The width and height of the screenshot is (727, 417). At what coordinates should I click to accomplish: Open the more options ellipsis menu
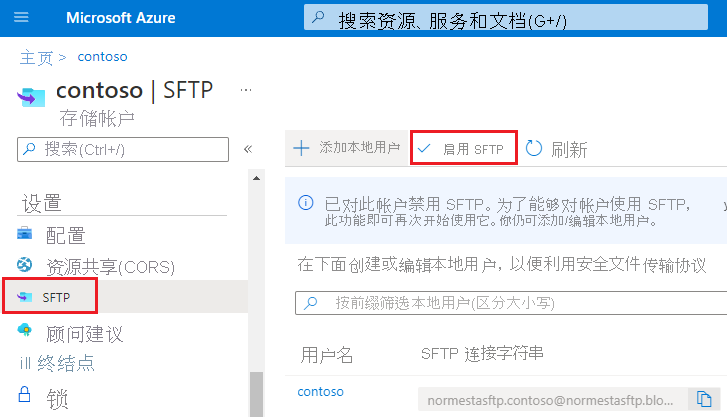coord(246,90)
